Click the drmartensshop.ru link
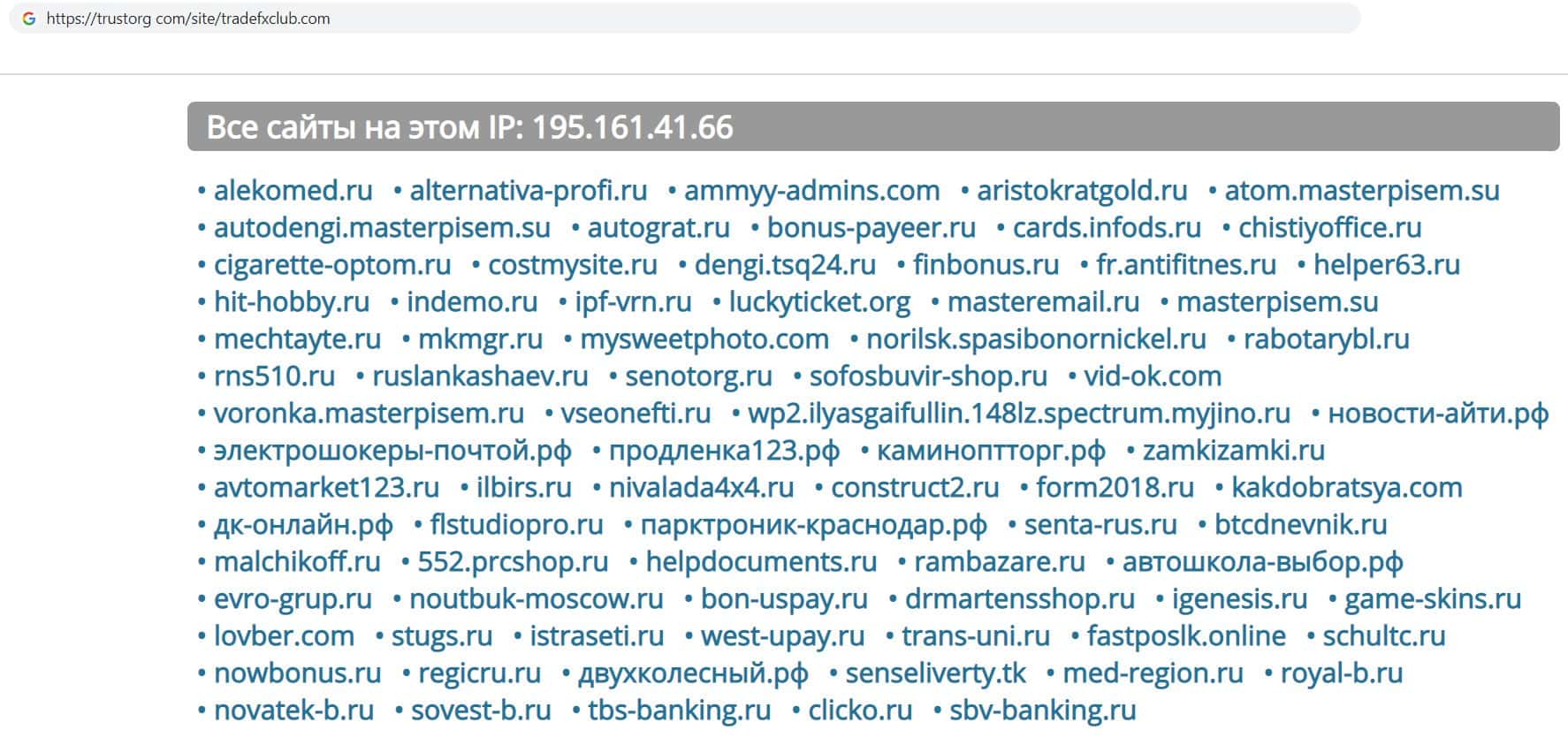The image size is (1568, 753). pyautogui.click(x=1019, y=599)
